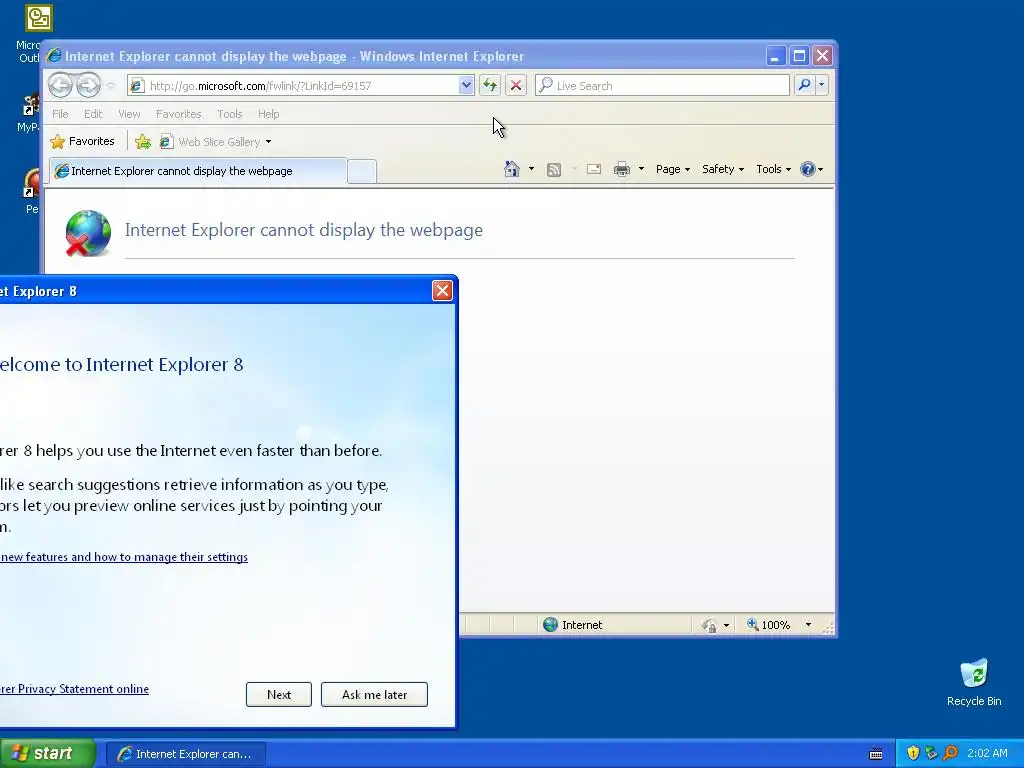1024x768 pixels.
Task: Expand the Web Slice Gallery dropdown arrow
Action: pyautogui.click(x=268, y=142)
